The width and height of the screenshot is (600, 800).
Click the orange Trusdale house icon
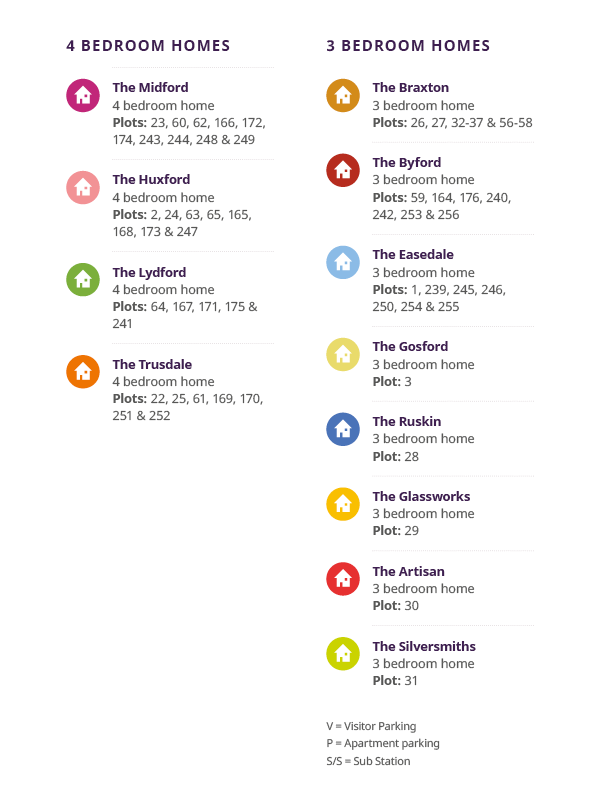83,371
